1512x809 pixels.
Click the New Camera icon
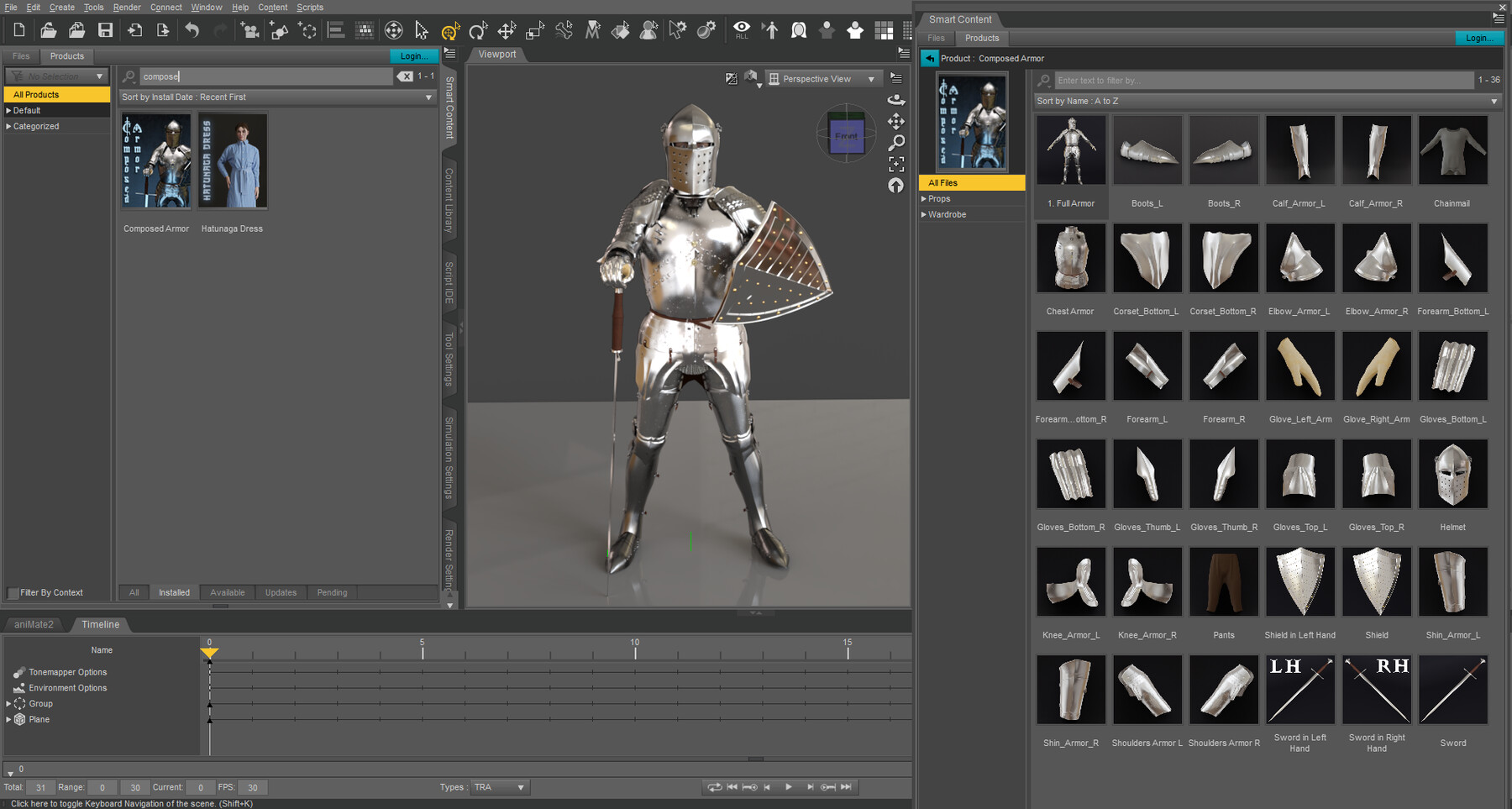pos(249,30)
